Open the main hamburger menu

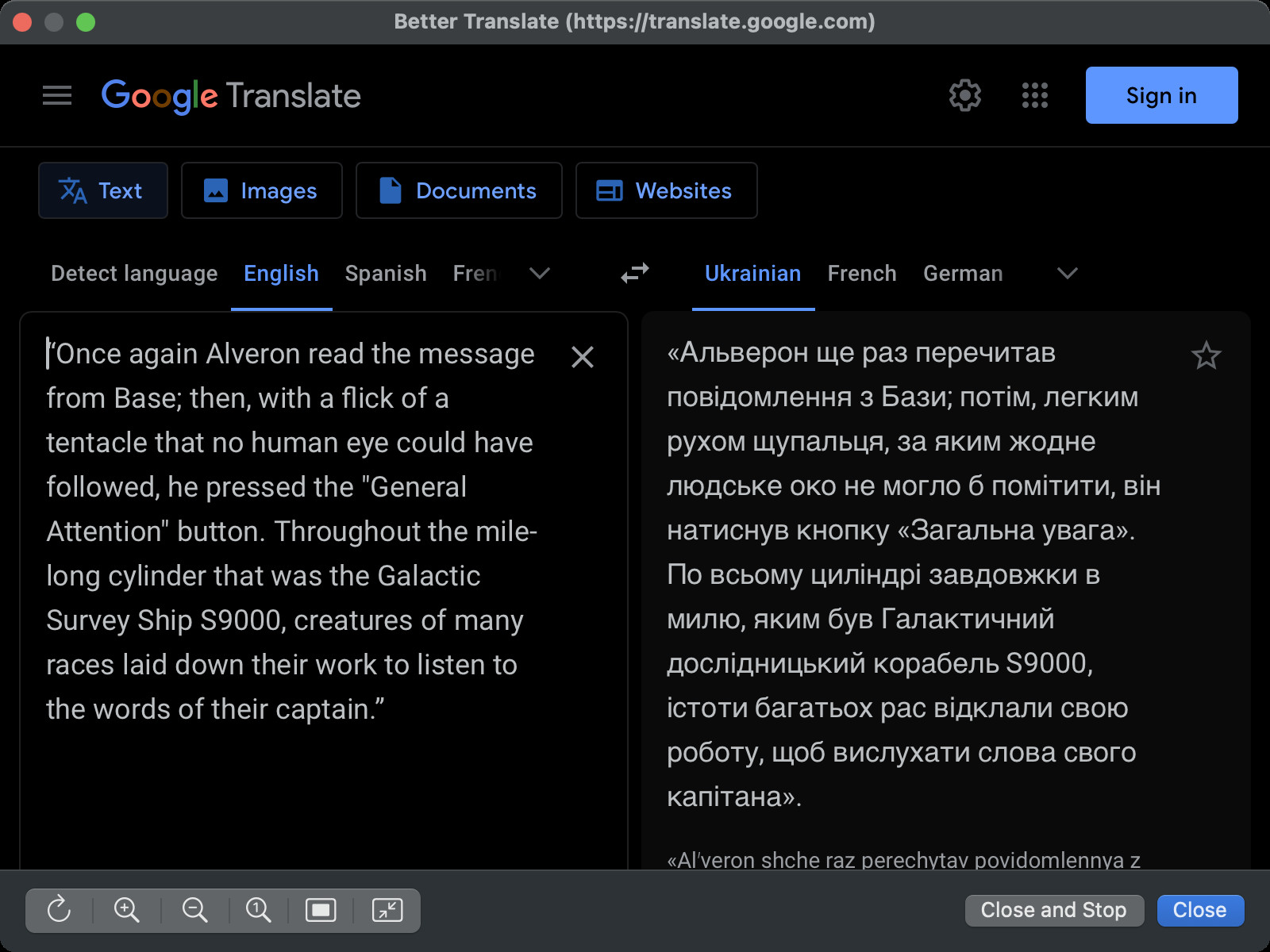click(57, 96)
